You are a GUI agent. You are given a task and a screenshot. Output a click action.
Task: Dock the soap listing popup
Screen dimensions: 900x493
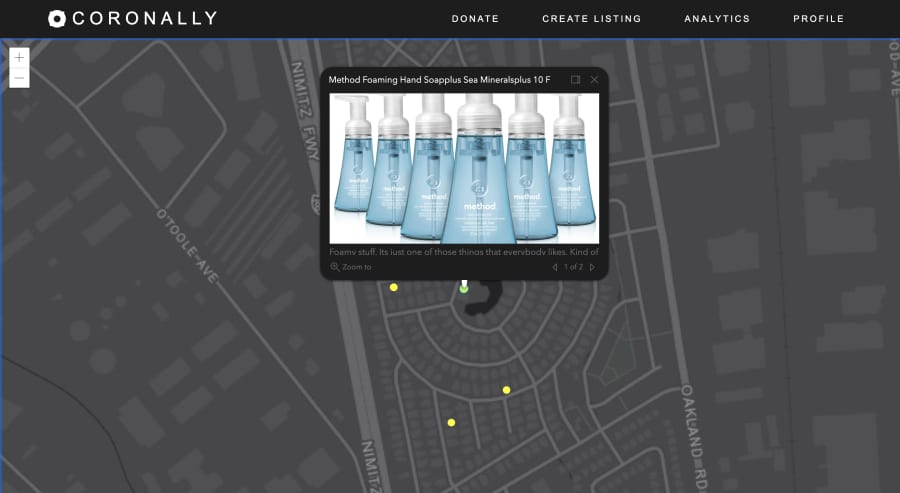point(575,80)
